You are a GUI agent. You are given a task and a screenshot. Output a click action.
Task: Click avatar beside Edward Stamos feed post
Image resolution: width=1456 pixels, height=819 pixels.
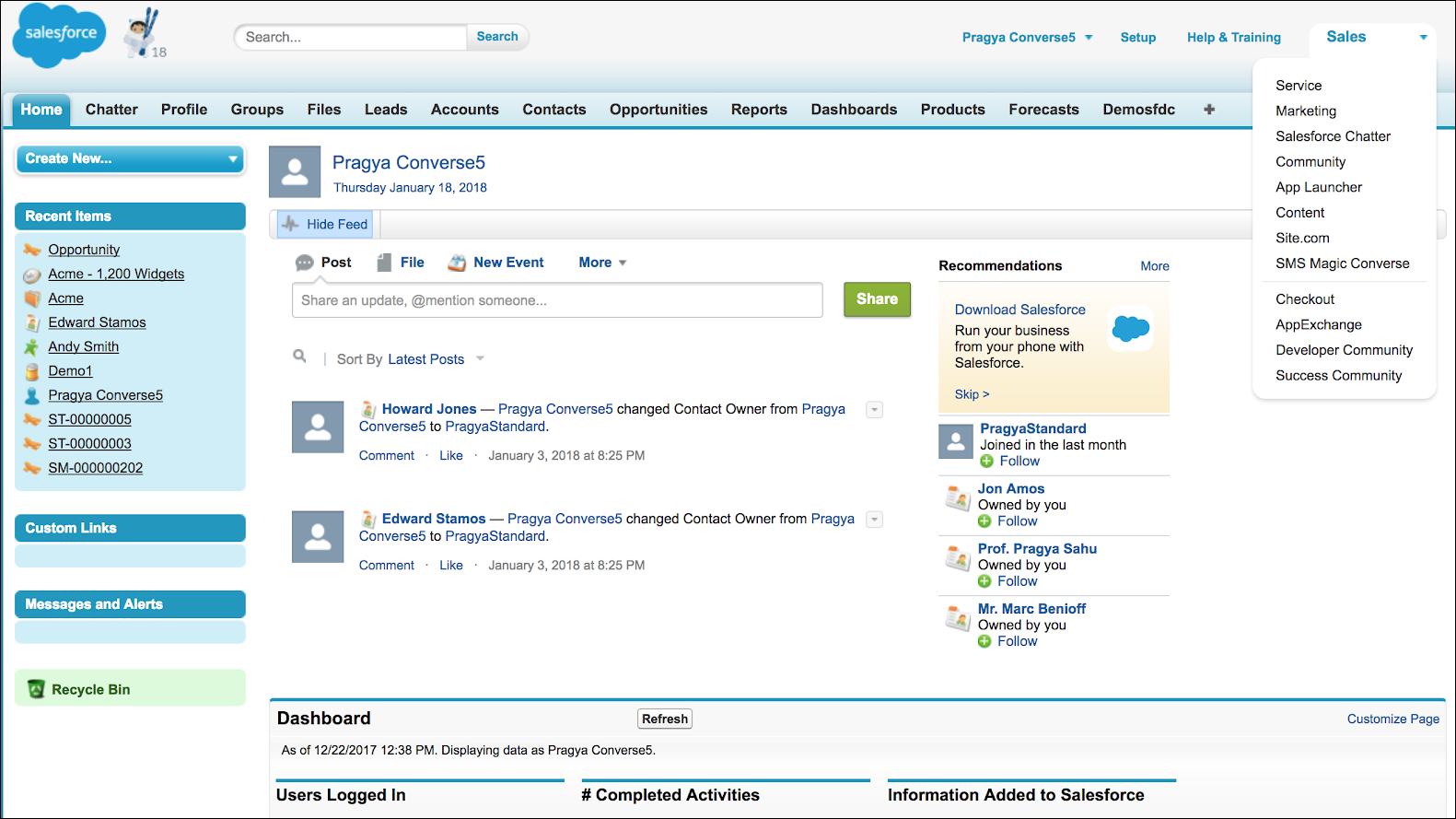[318, 536]
